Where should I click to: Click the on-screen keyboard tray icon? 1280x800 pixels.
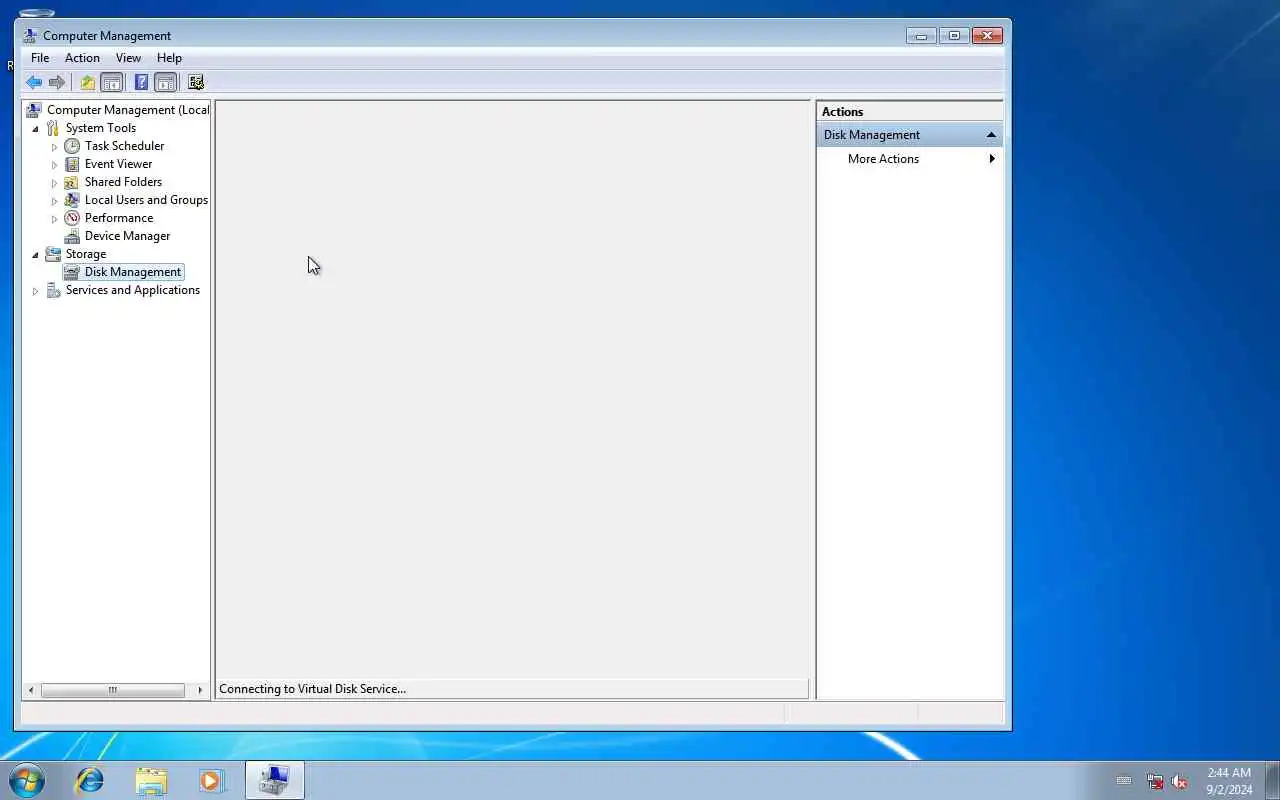(1124, 781)
